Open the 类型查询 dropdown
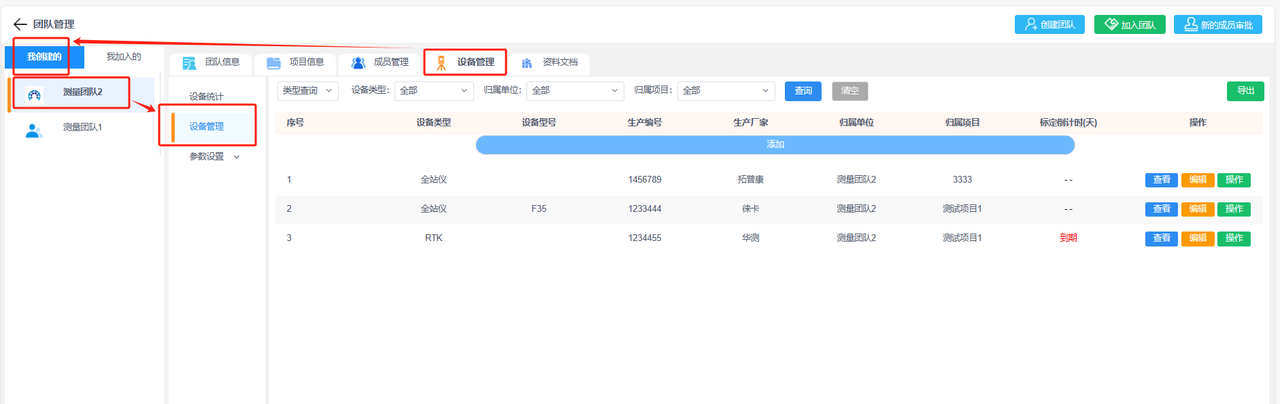The width and height of the screenshot is (1280, 404). (x=307, y=91)
